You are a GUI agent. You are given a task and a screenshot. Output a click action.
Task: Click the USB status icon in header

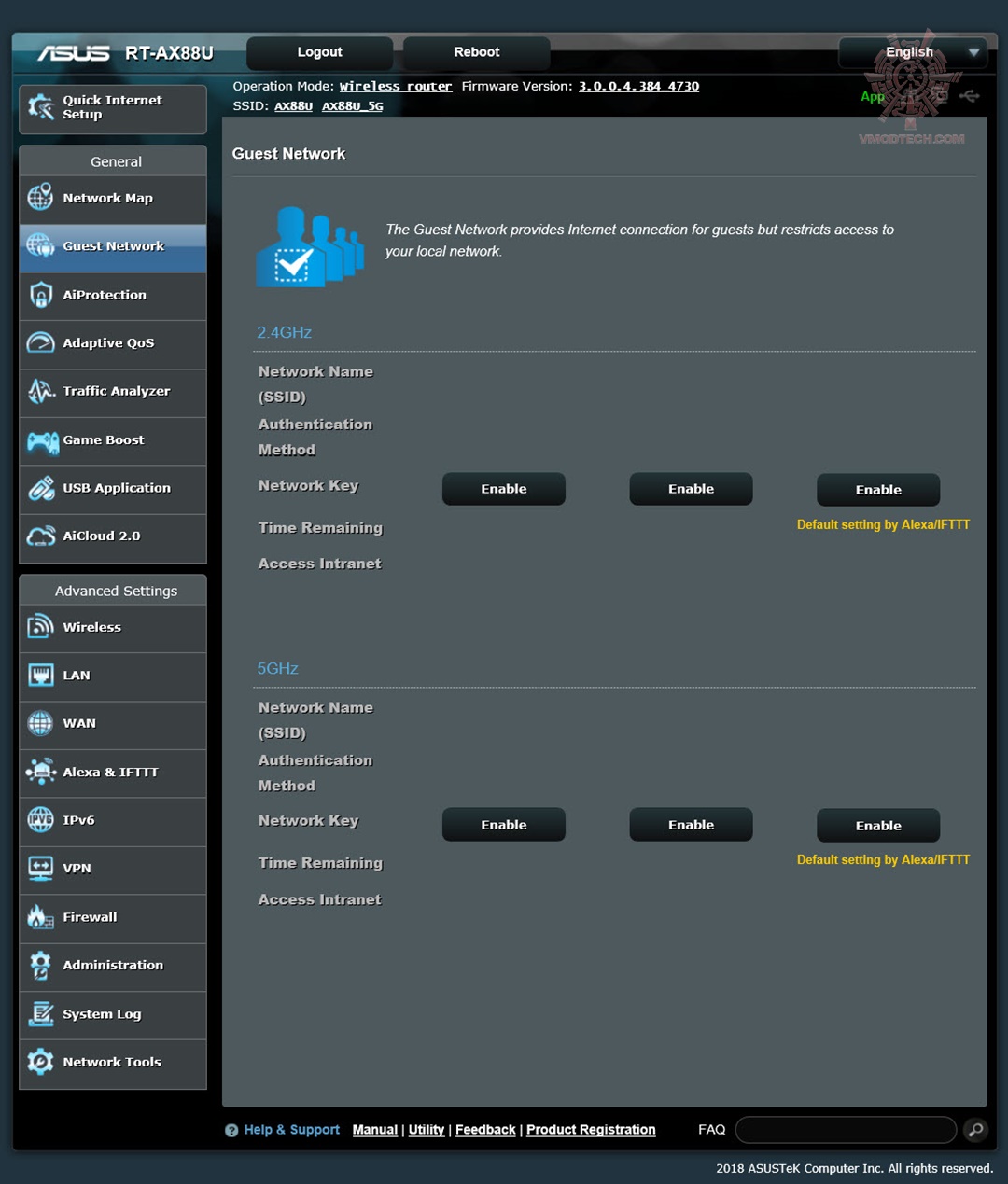tap(969, 96)
